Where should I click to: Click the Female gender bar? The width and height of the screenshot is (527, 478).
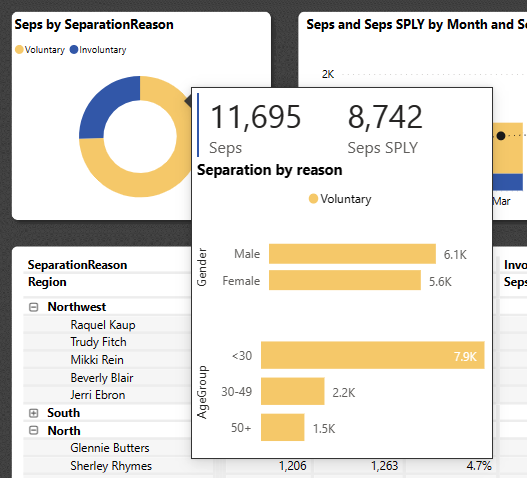tap(345, 280)
